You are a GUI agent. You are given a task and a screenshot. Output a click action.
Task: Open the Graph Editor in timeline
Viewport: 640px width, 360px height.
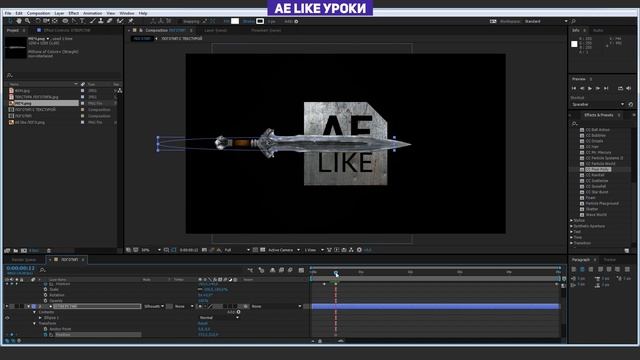click(301, 270)
